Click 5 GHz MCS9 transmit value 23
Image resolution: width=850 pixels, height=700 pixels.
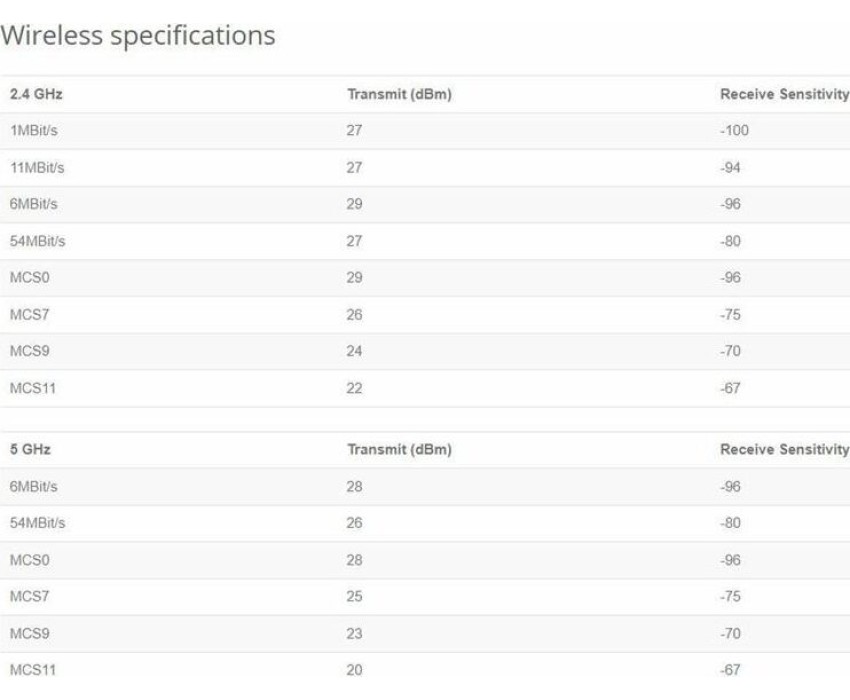(x=355, y=633)
